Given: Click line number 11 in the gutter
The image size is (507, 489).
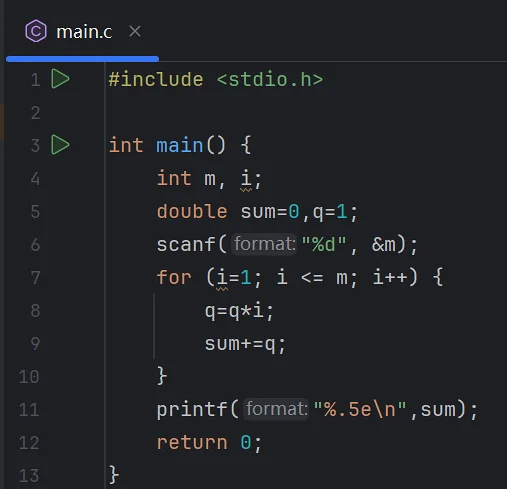Looking at the screenshot, I should (29, 410).
